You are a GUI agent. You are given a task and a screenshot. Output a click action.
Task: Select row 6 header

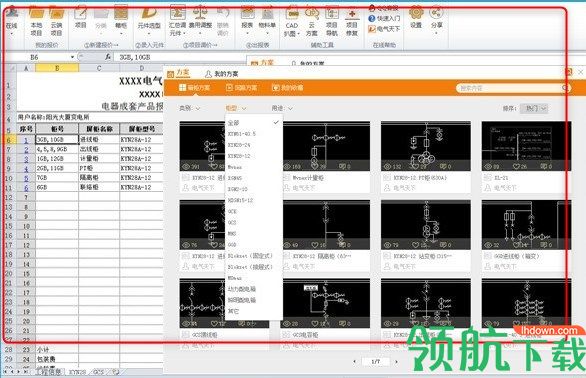coord(8,140)
